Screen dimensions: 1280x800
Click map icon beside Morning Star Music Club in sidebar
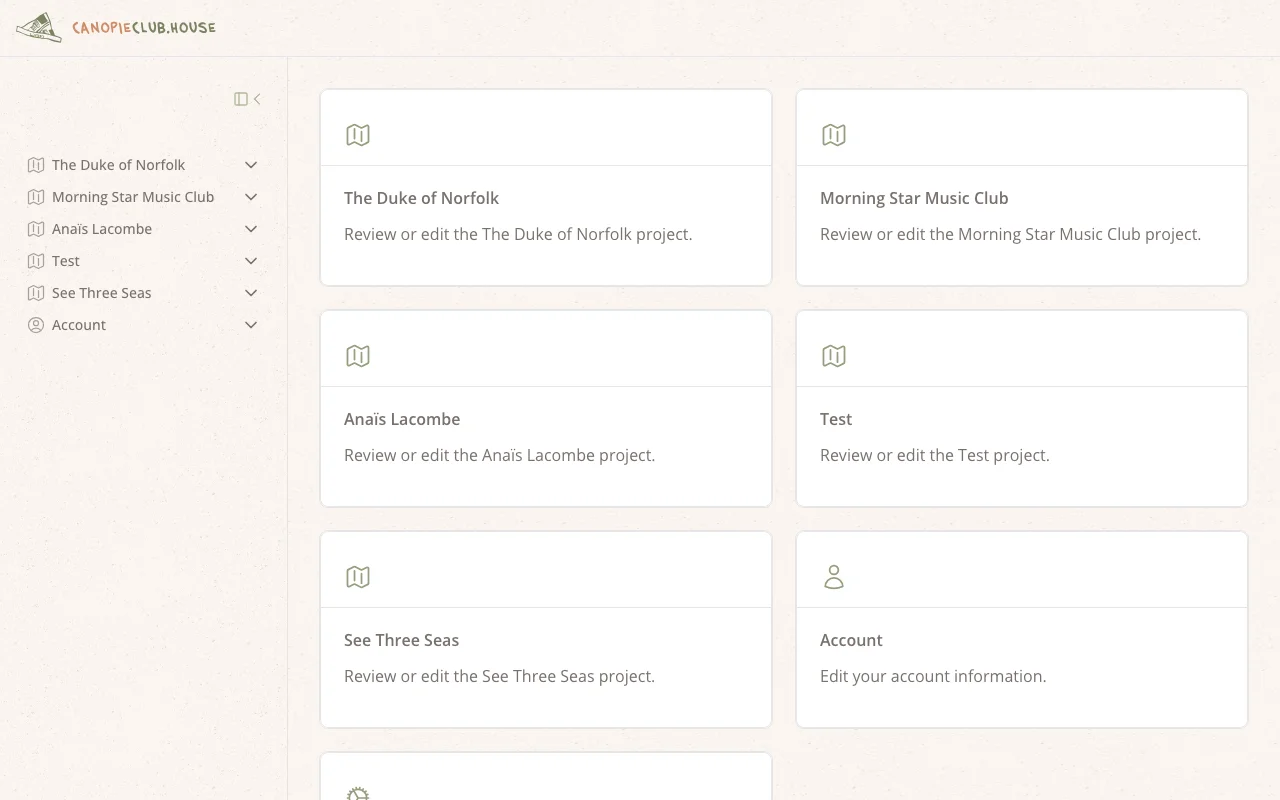click(x=36, y=197)
